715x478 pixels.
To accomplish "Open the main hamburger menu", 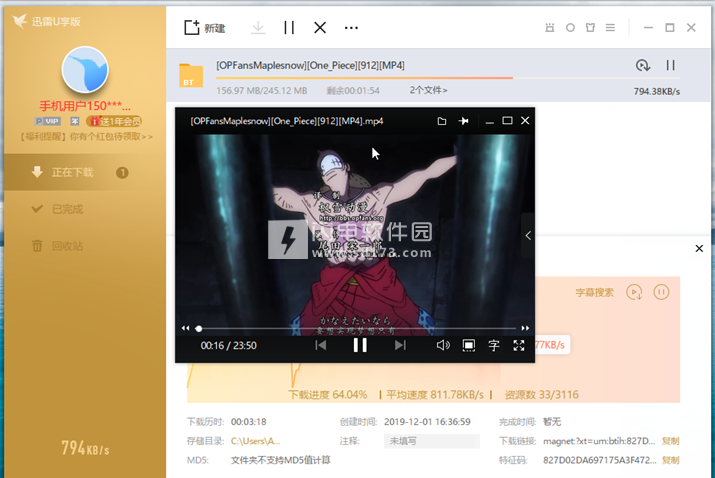I will (x=610, y=28).
